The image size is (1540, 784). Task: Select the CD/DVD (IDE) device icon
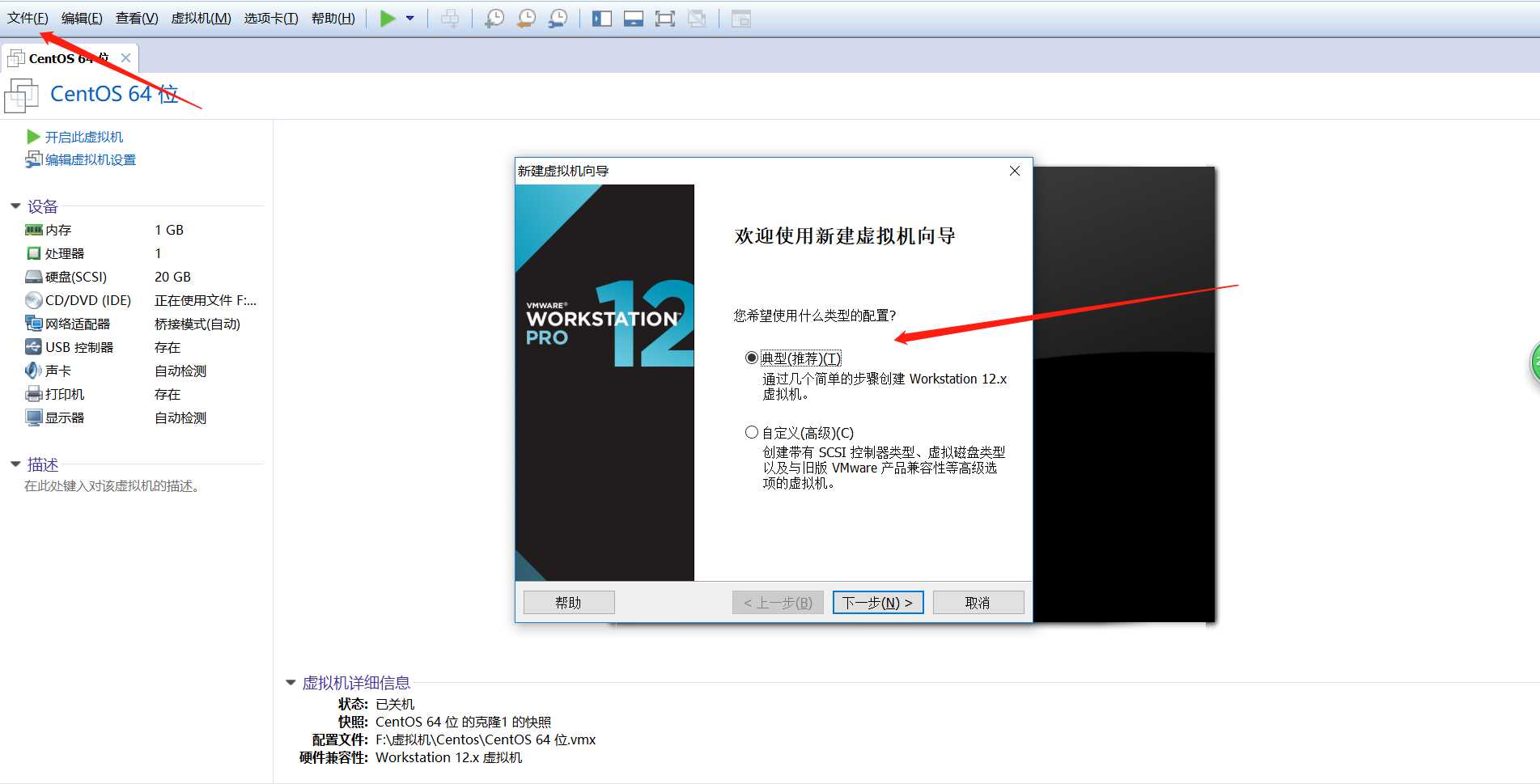pos(33,300)
